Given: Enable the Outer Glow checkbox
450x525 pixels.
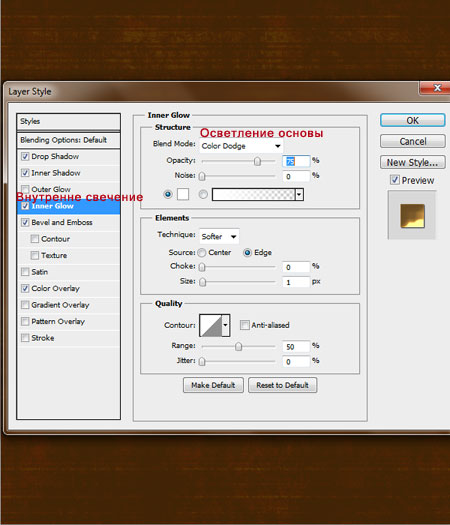Looking at the screenshot, I should 25,189.
